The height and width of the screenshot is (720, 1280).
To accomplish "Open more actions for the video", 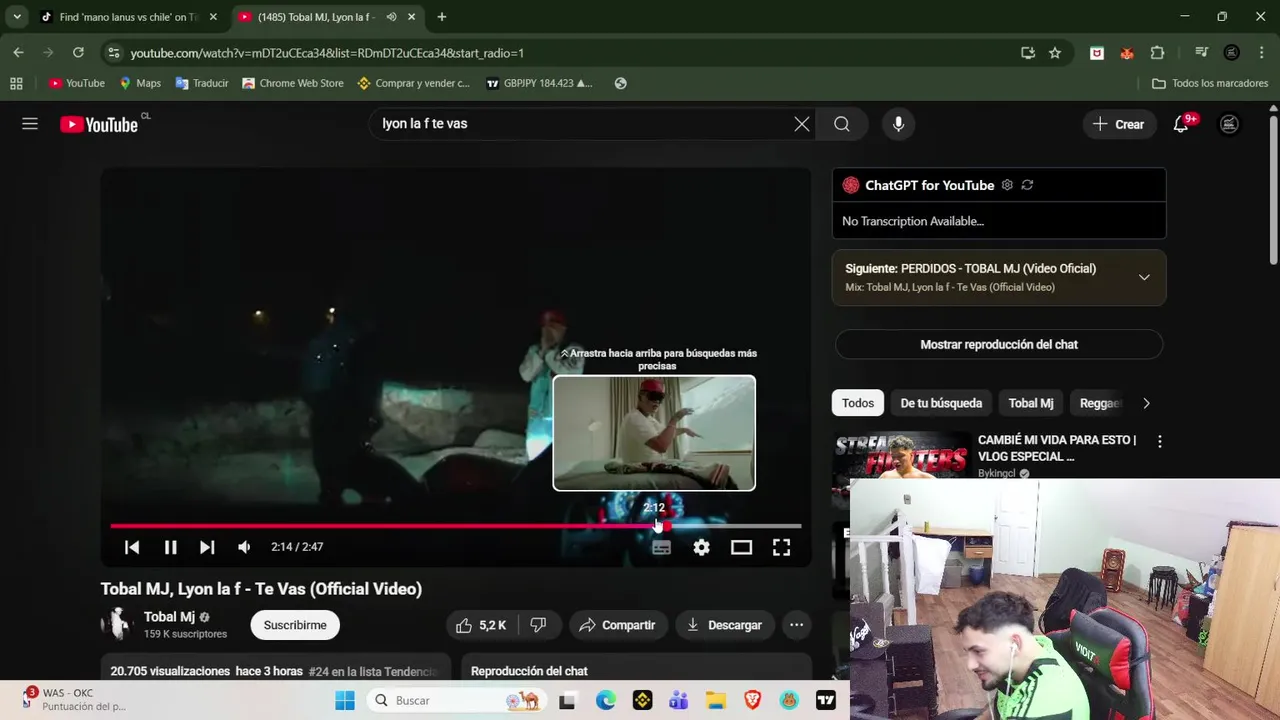I will coord(796,625).
